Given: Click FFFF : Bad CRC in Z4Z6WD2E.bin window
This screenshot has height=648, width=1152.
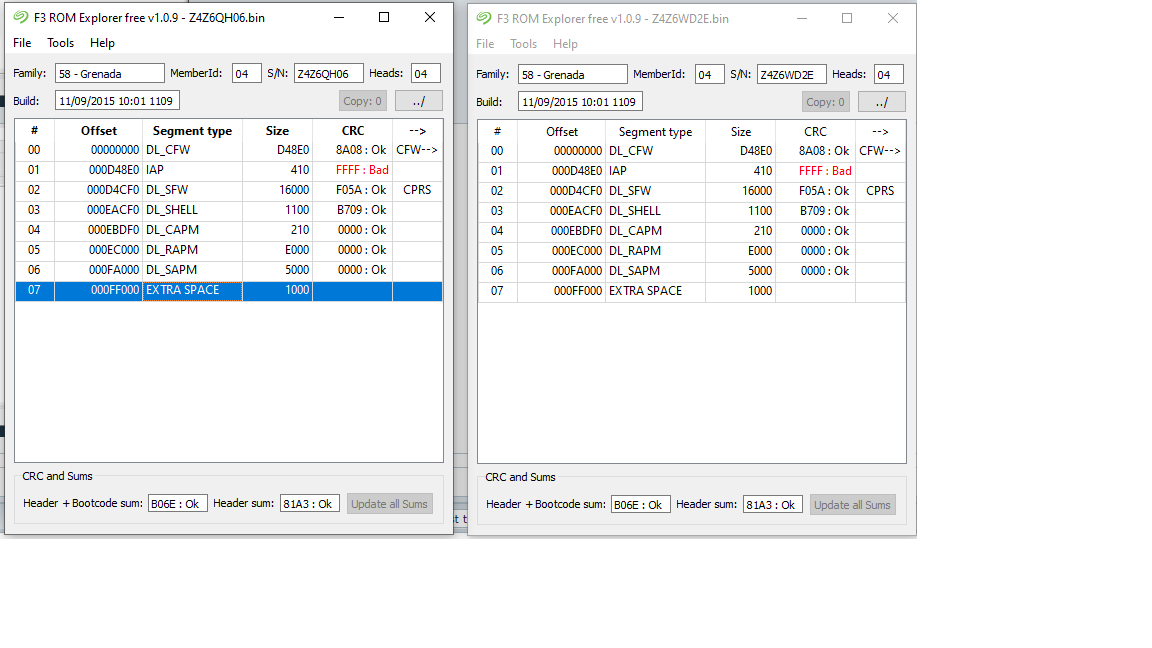Looking at the screenshot, I should [825, 170].
